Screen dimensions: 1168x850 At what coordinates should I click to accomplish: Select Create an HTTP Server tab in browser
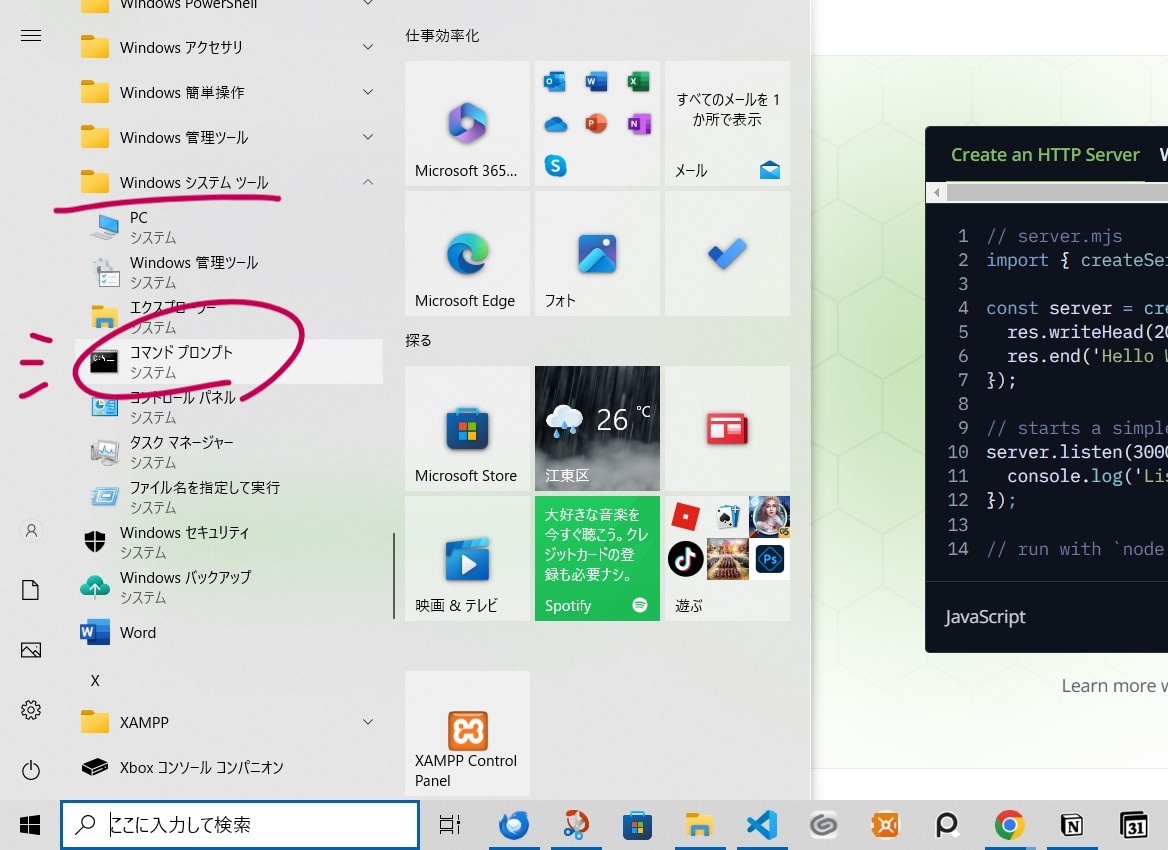tap(1044, 155)
